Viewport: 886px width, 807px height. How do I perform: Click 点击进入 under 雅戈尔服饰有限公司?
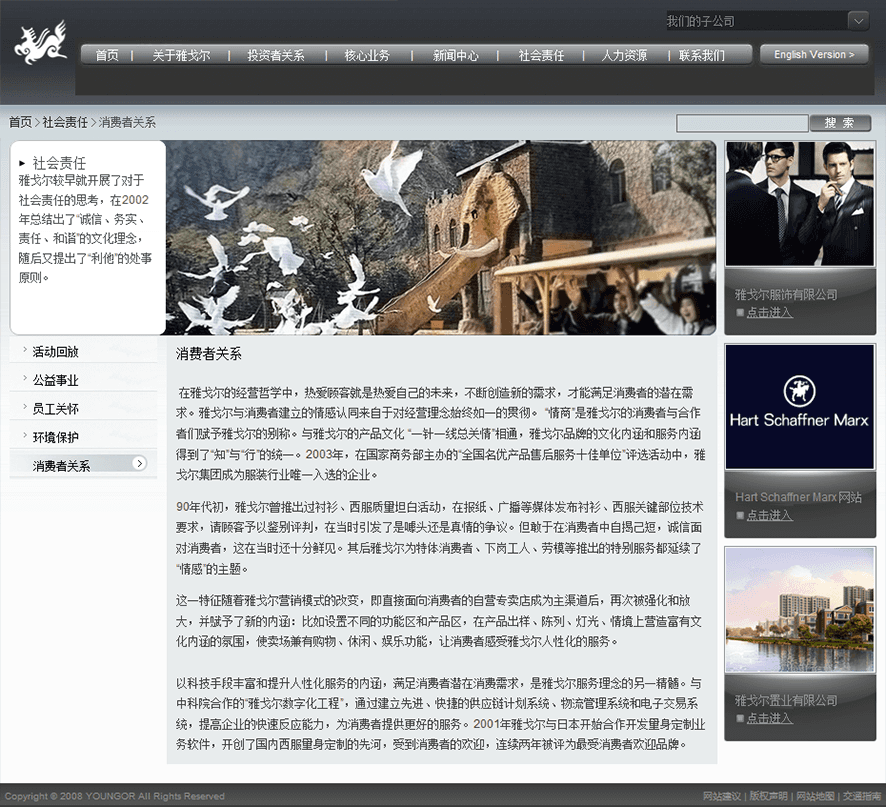(769, 313)
